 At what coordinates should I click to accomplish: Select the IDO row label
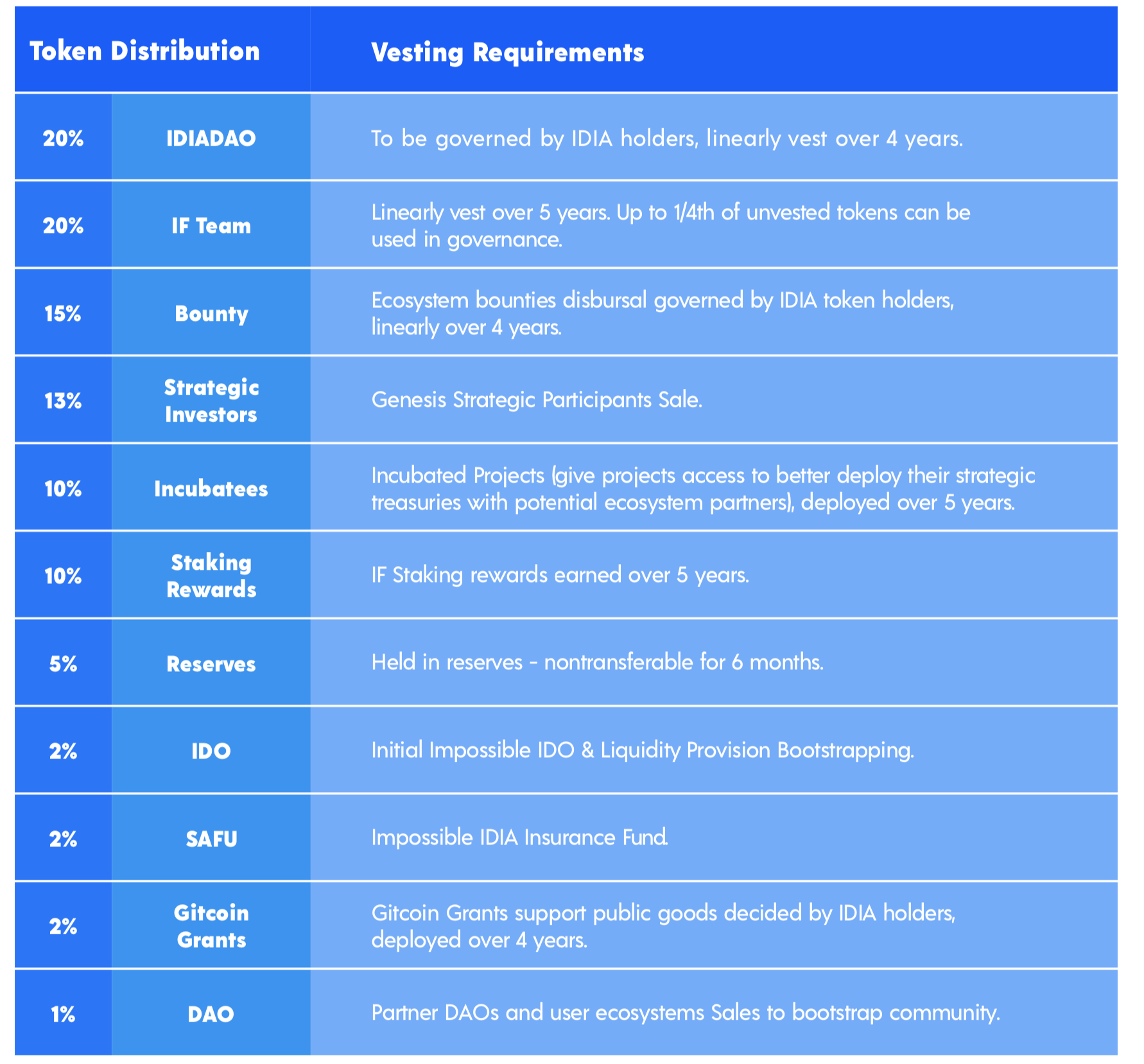point(211,751)
